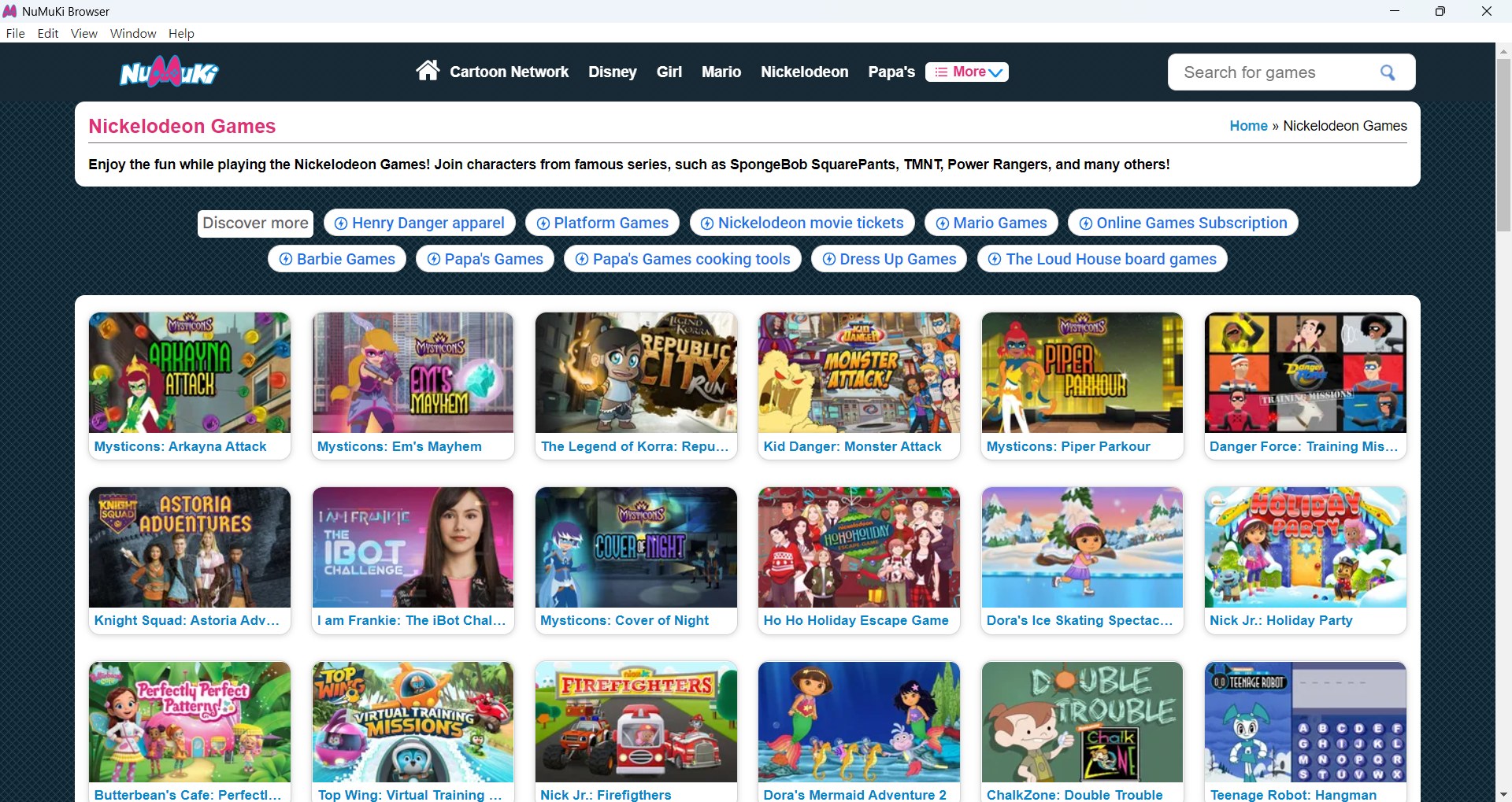Open the Cartoon Network category
The height and width of the screenshot is (802, 1512).
click(509, 72)
